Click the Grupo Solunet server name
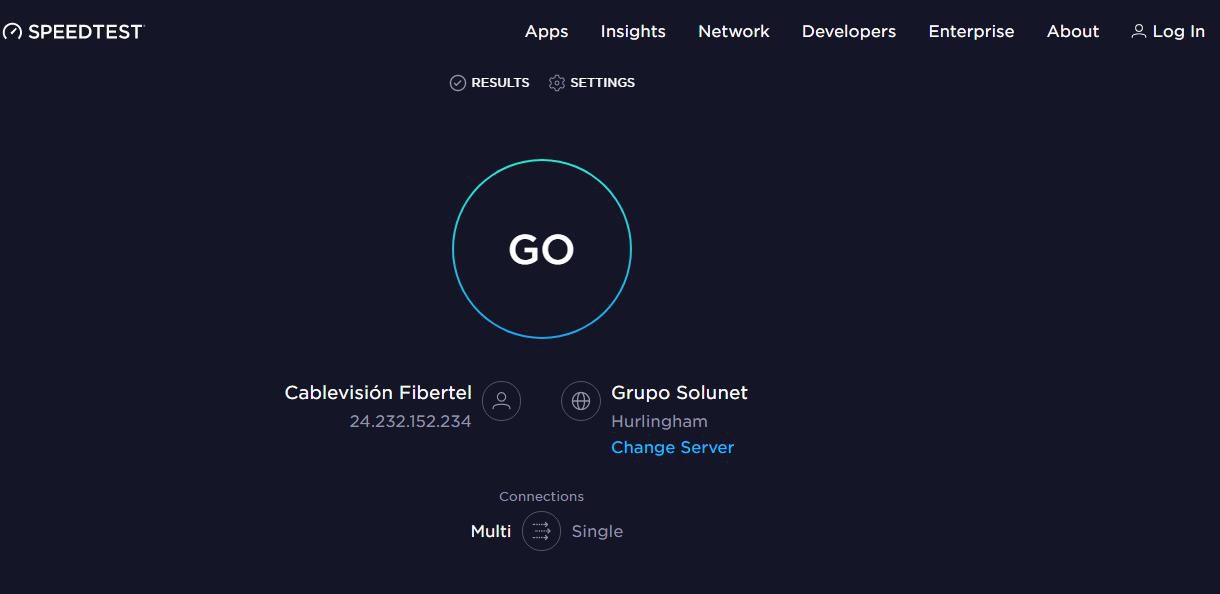1220x594 pixels. click(679, 393)
